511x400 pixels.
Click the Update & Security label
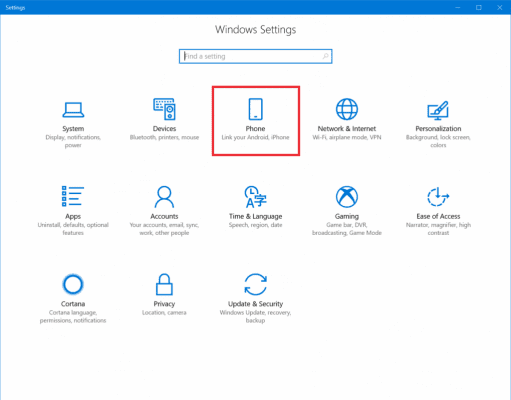255,304
